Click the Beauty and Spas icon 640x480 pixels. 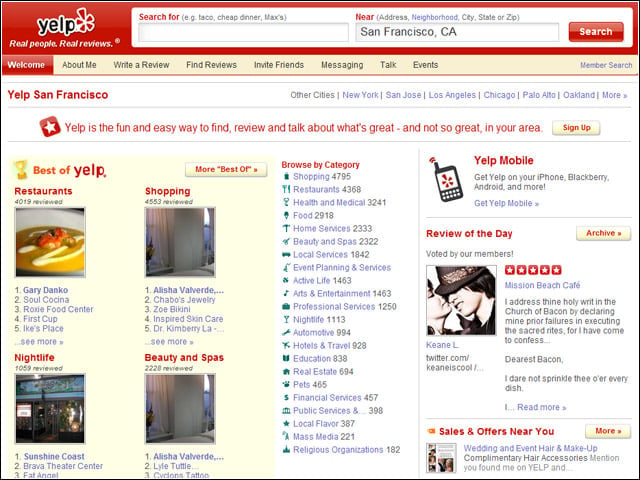click(286, 242)
